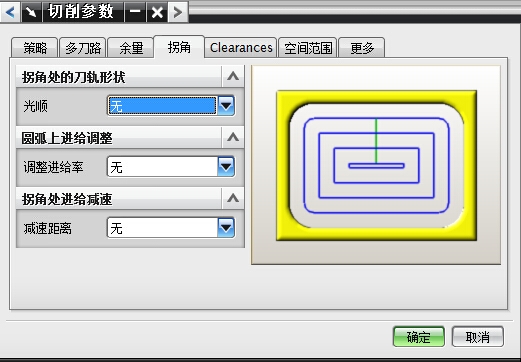Click the forward arrow in title bar
Viewport: 521px width, 362px height.
[178, 12]
